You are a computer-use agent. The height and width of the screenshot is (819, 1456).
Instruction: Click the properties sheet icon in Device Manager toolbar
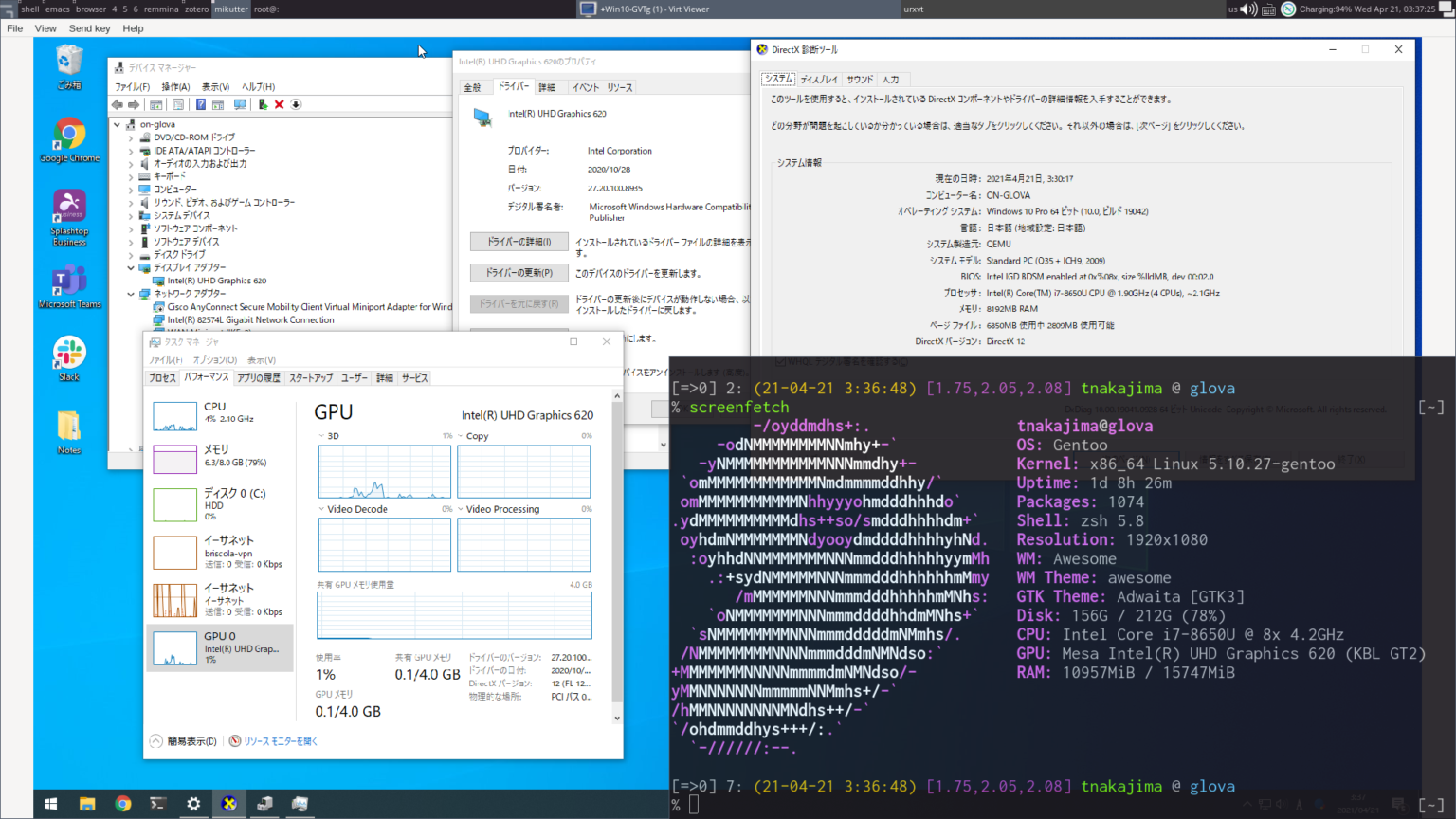click(x=177, y=104)
